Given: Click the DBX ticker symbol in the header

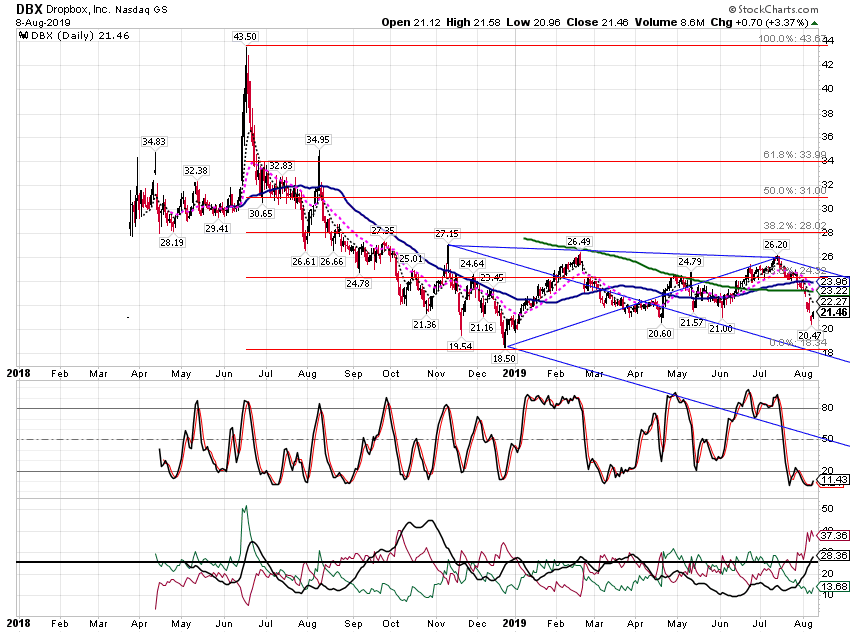Looking at the screenshot, I should pos(29,9).
